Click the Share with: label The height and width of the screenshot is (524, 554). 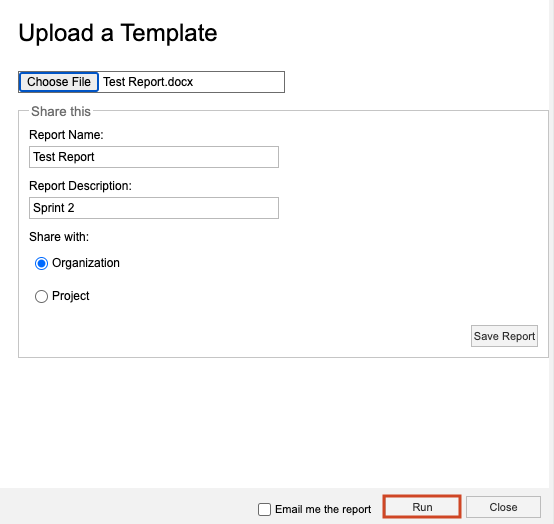[59, 237]
